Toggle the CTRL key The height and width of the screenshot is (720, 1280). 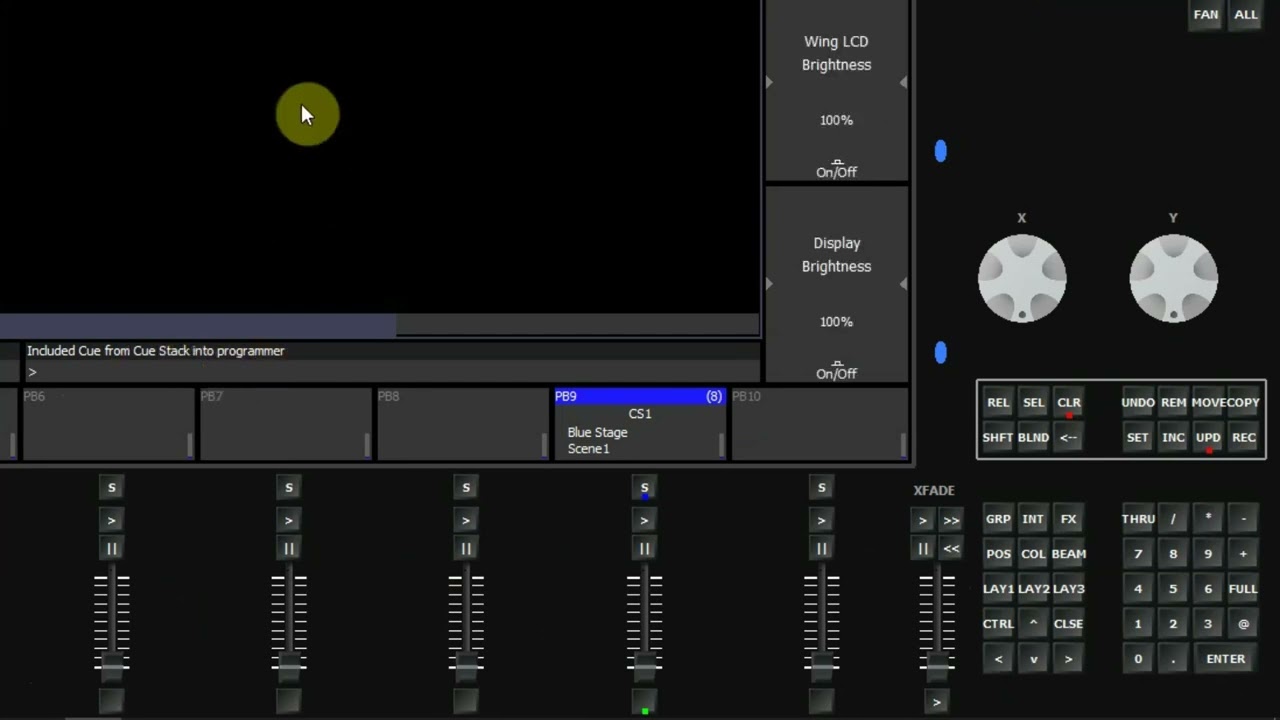pyautogui.click(x=998, y=624)
